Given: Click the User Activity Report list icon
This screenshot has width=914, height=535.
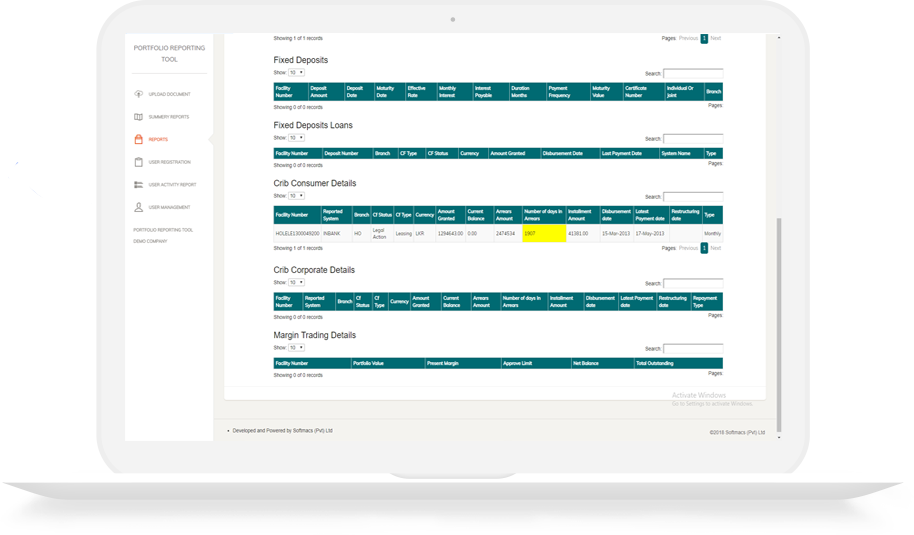Looking at the screenshot, I should click(138, 185).
